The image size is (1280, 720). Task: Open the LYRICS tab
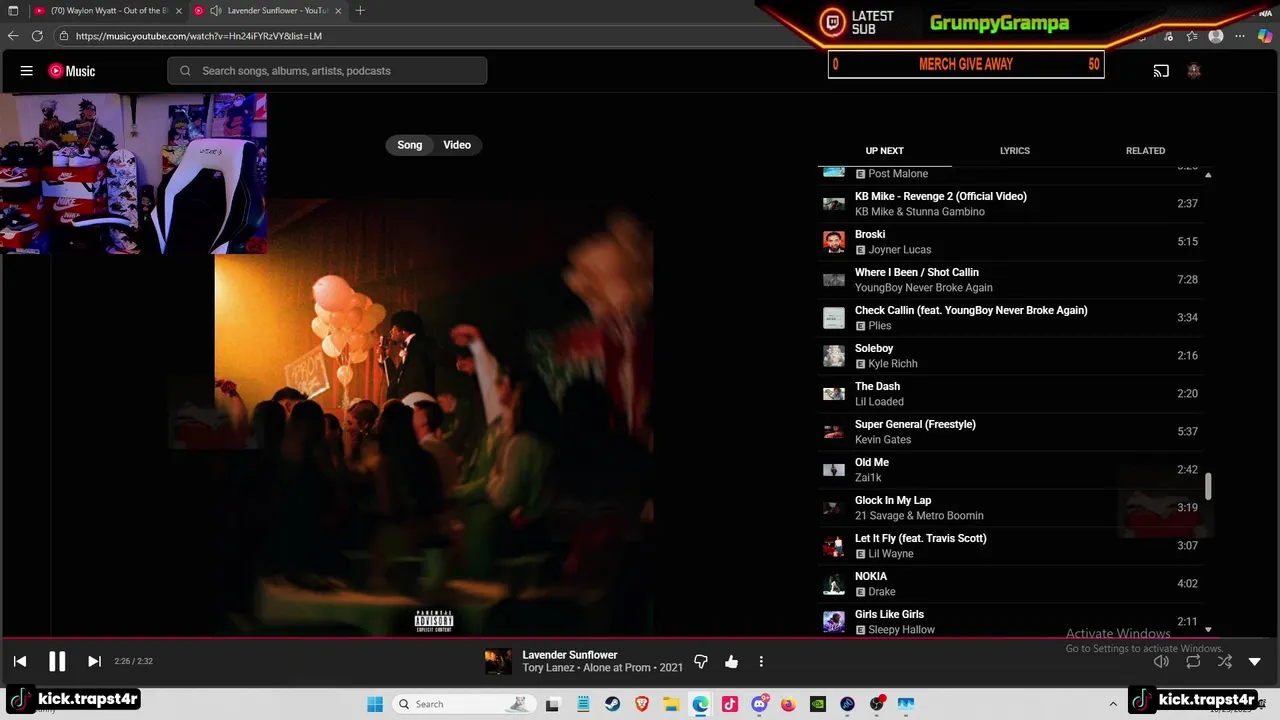1014,151
